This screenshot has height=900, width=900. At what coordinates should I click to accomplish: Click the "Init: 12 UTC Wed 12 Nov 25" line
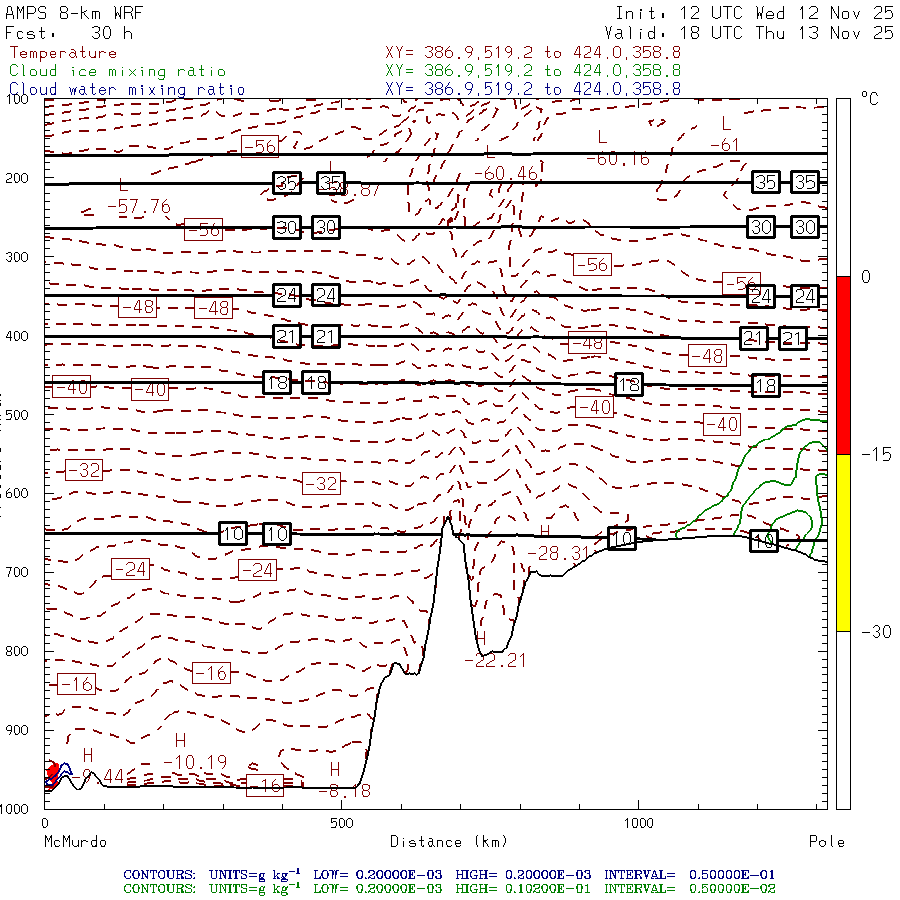[x=754, y=13]
